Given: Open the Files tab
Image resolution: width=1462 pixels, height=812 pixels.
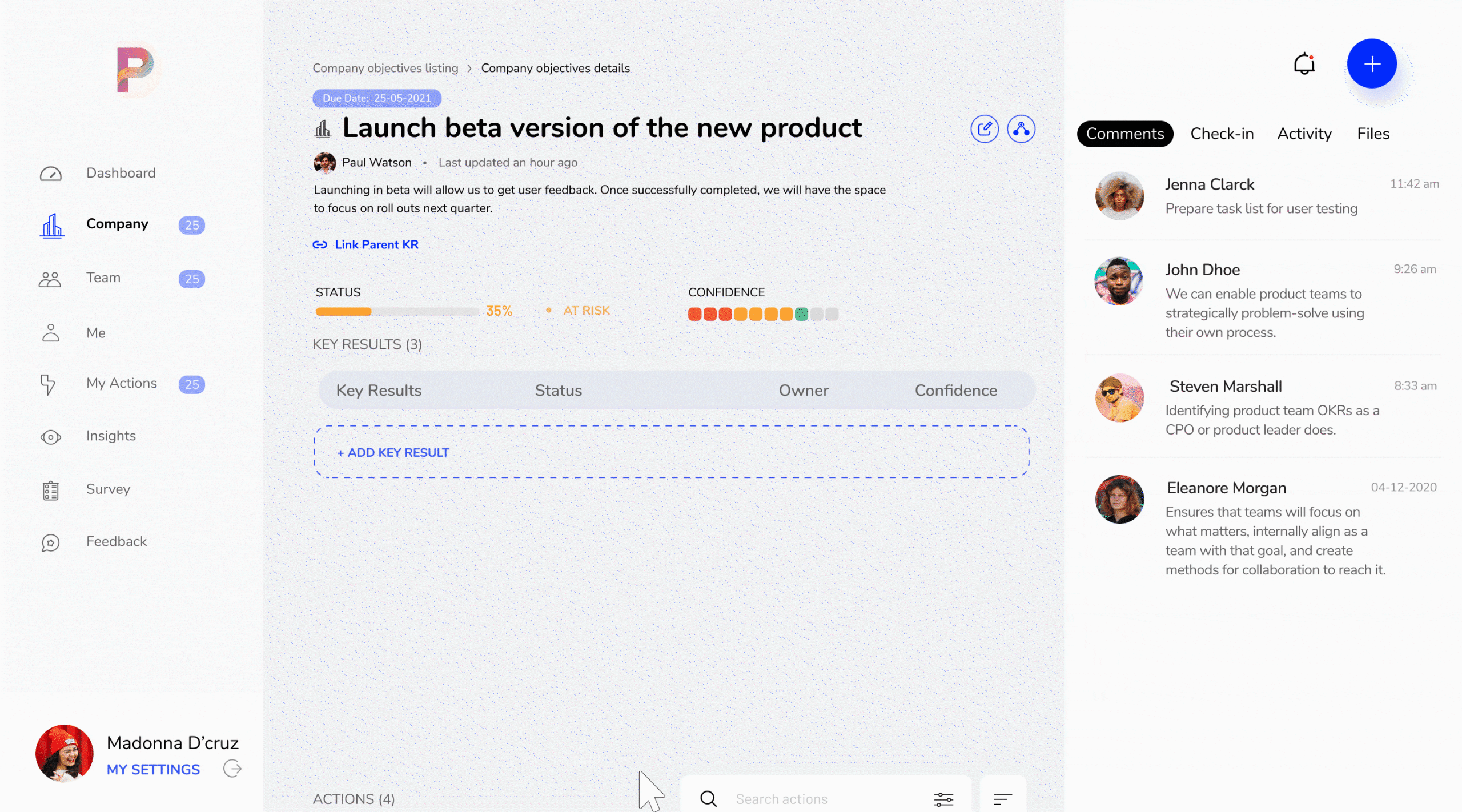Looking at the screenshot, I should [1373, 134].
